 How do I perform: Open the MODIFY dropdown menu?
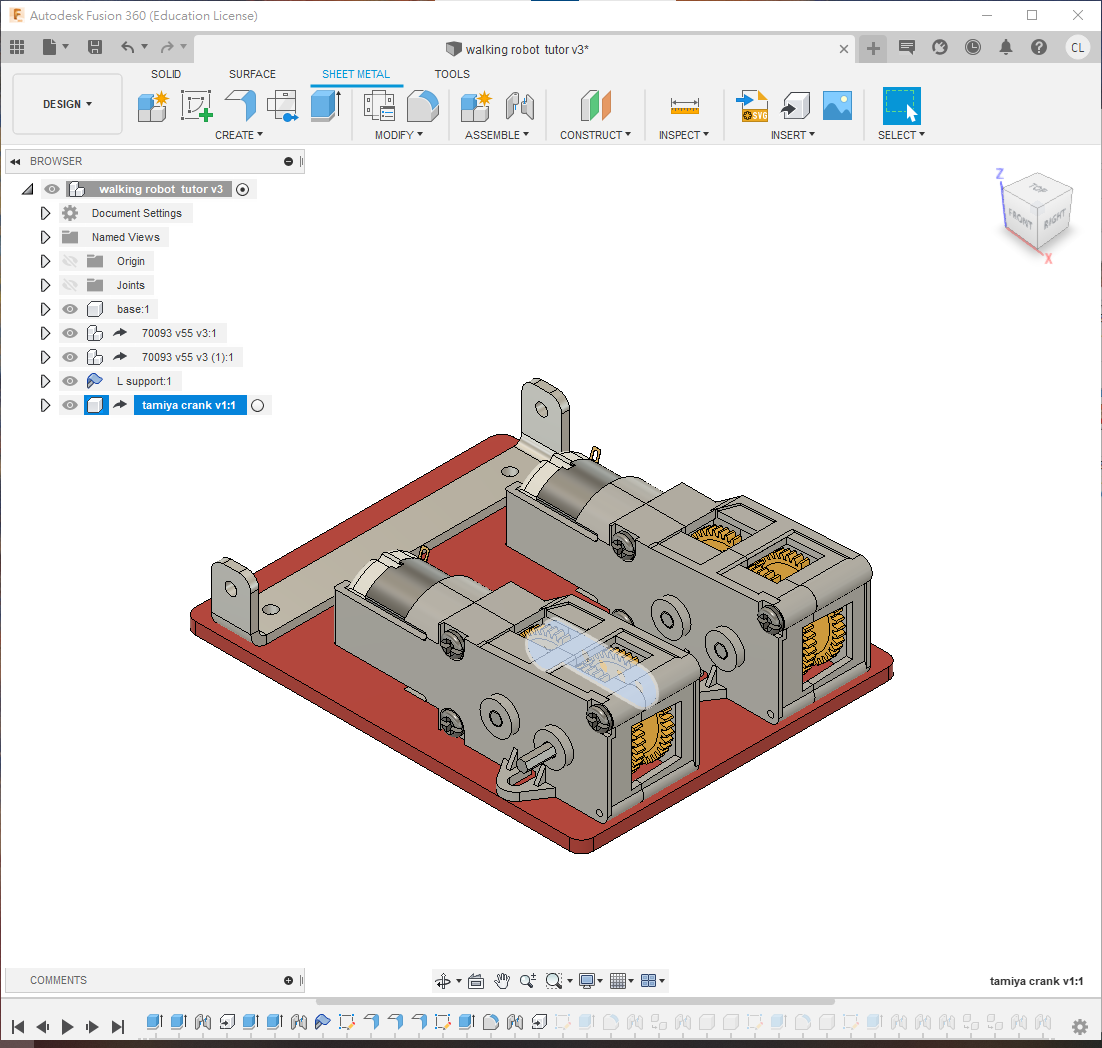pyautogui.click(x=398, y=135)
